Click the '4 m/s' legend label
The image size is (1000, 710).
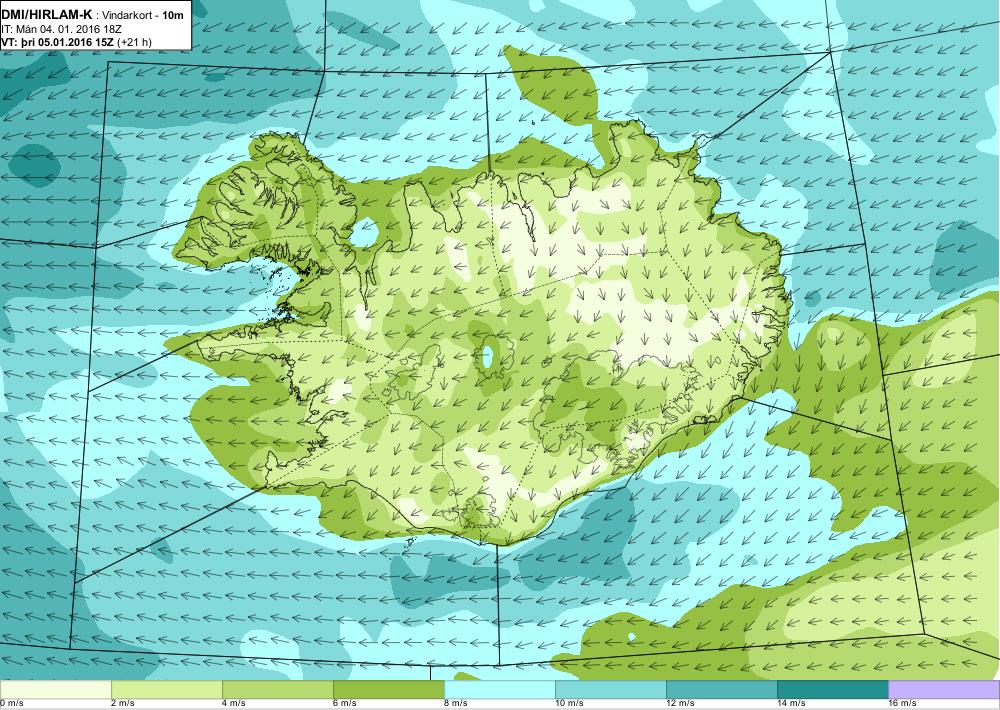coord(234,704)
